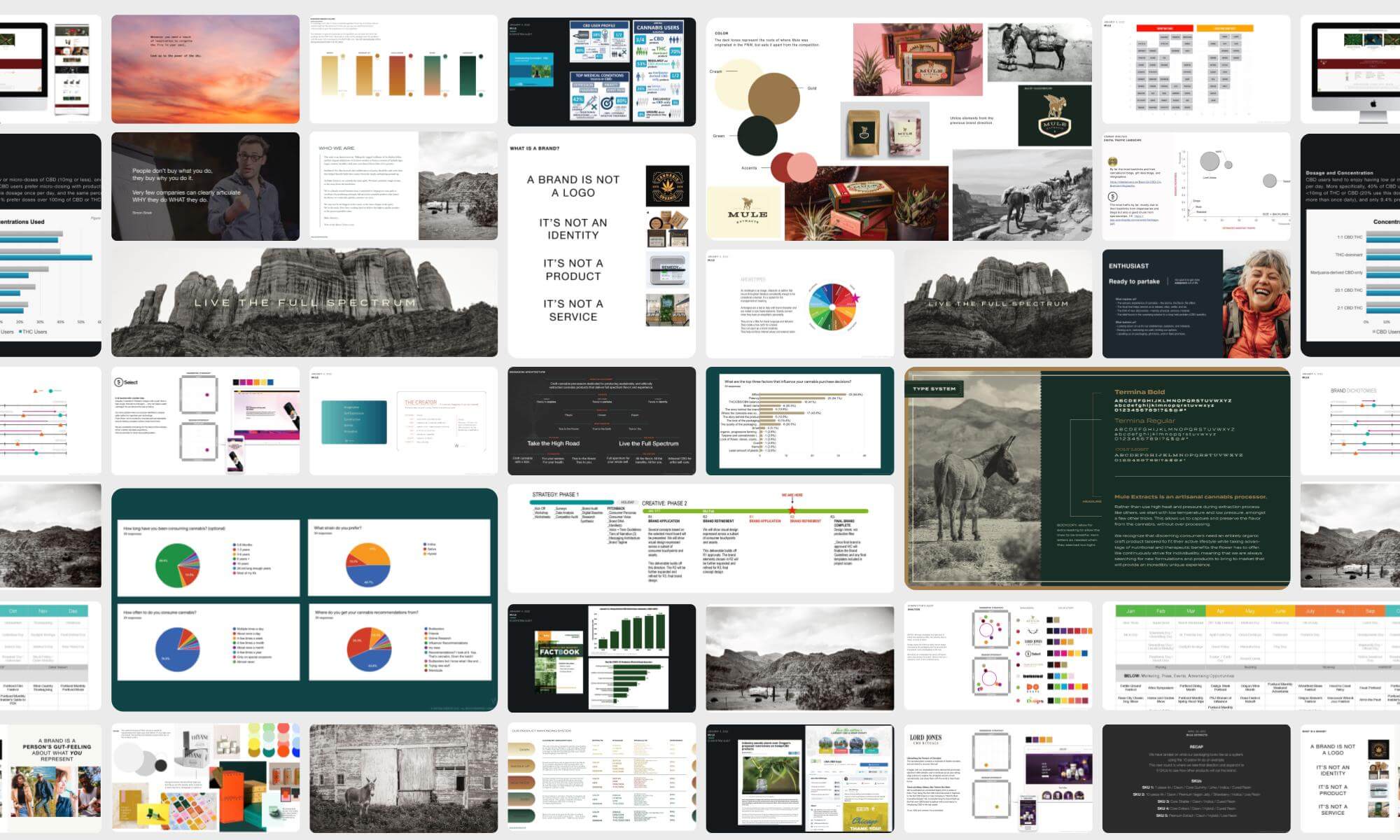The width and height of the screenshot is (1400, 840).
Task: Open the purchase factors bar chart slide
Action: (x=799, y=420)
